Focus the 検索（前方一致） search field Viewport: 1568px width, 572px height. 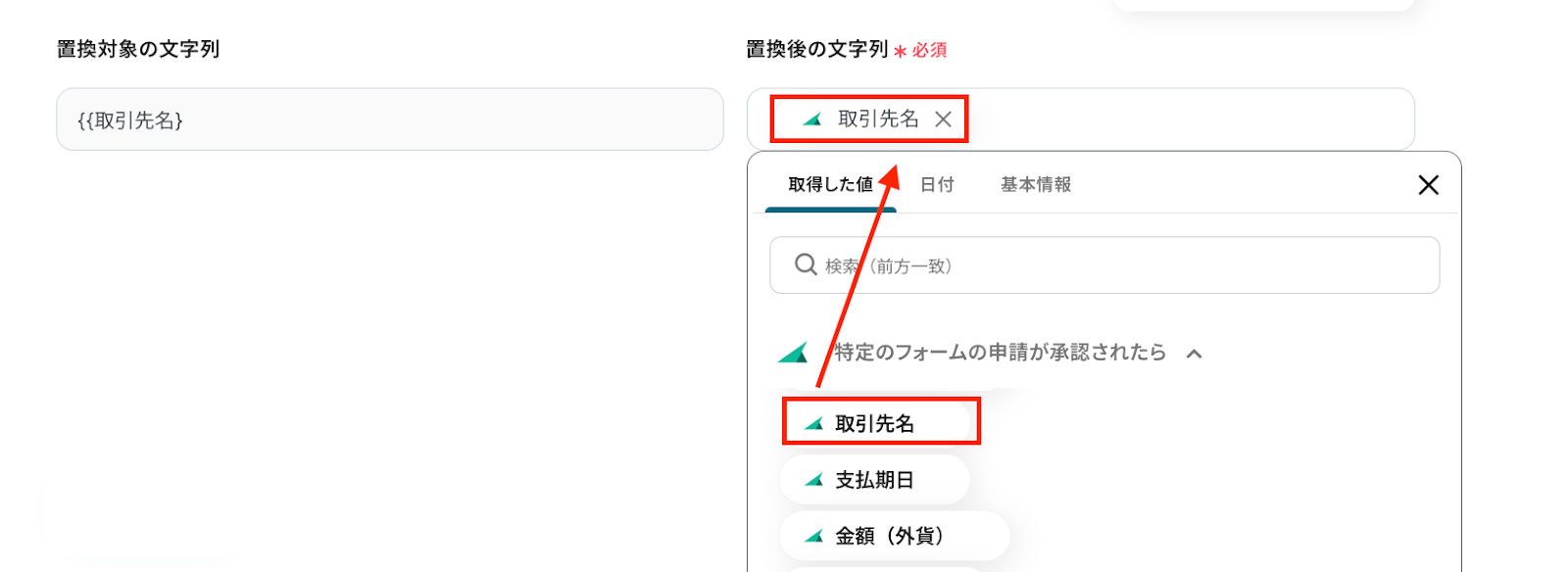pos(1104,264)
